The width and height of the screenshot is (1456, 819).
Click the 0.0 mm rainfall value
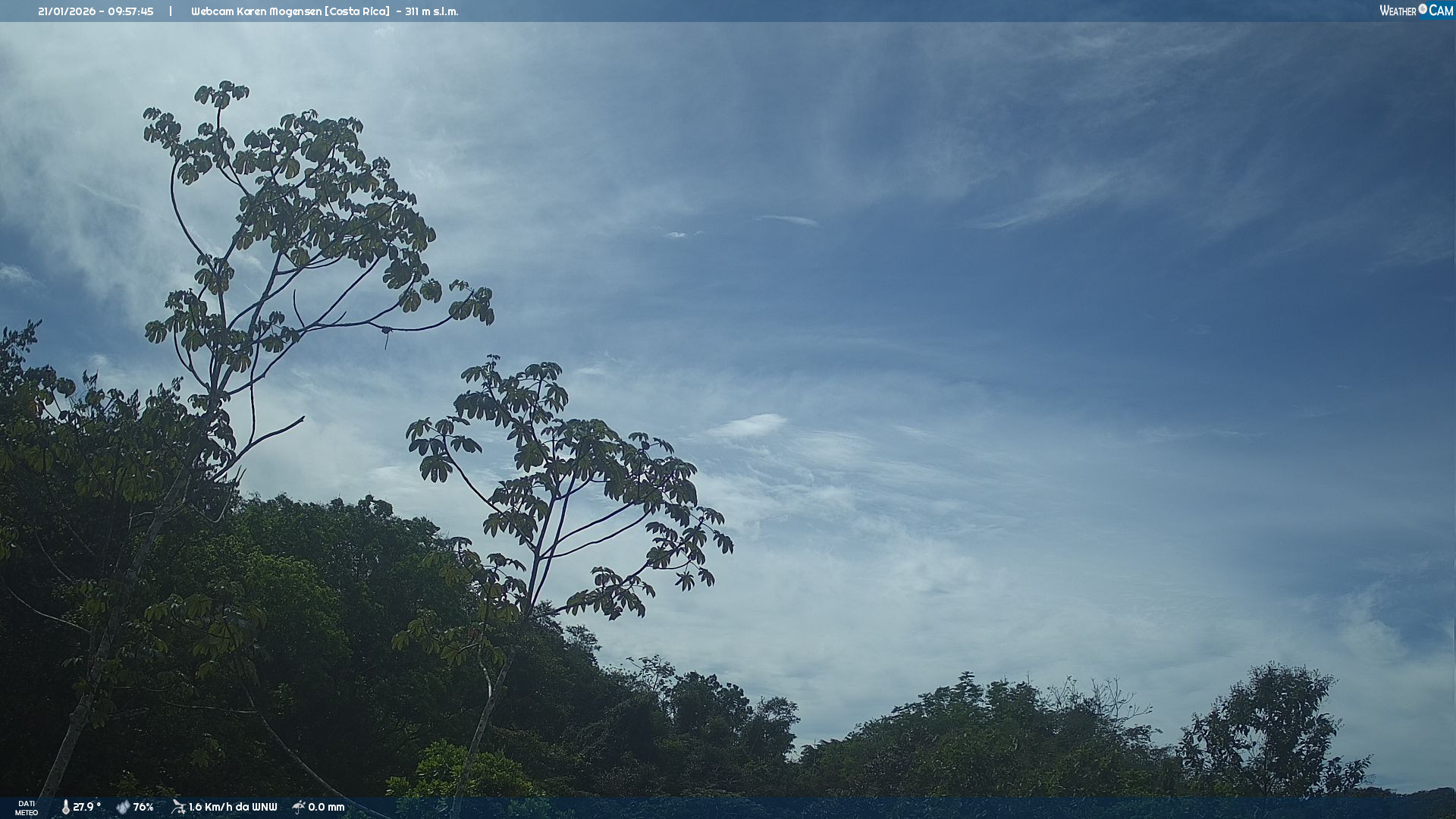(326, 807)
